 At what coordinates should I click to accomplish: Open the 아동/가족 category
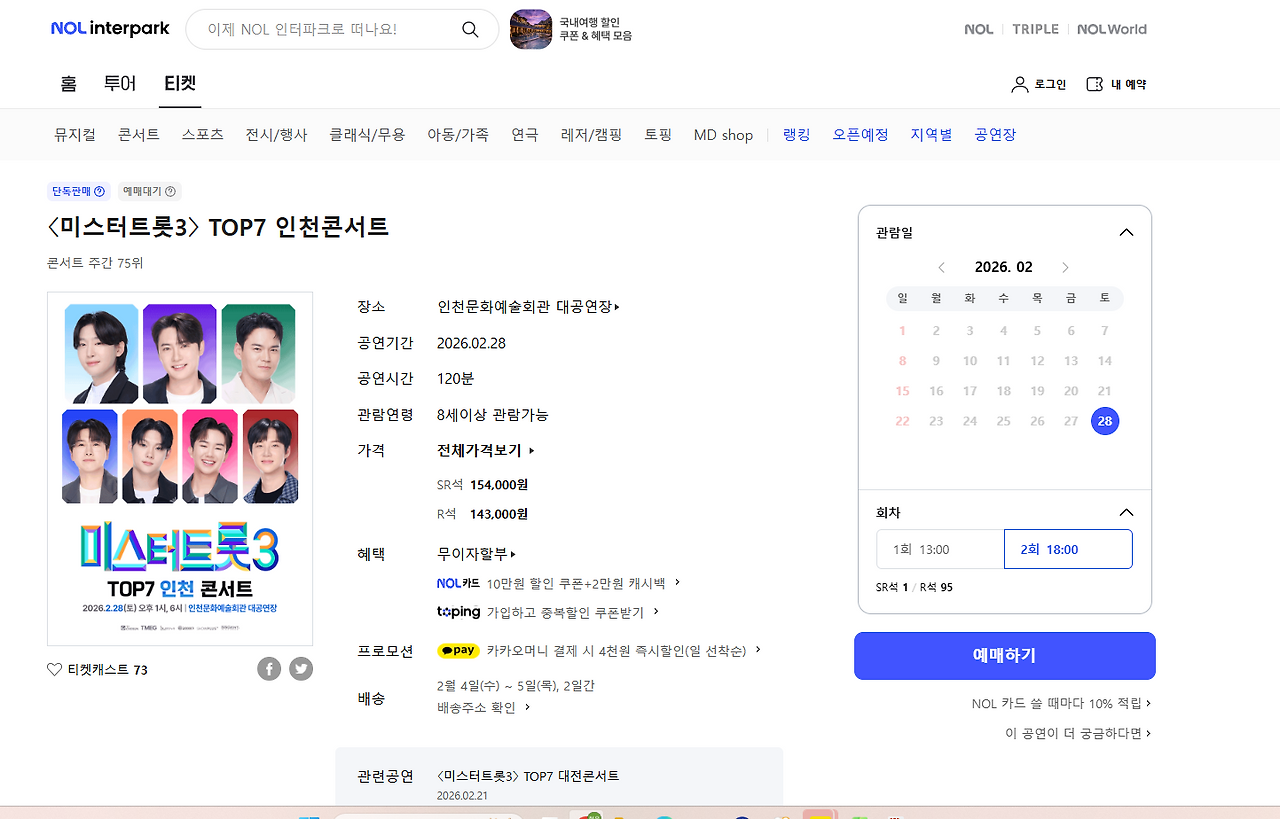458,134
